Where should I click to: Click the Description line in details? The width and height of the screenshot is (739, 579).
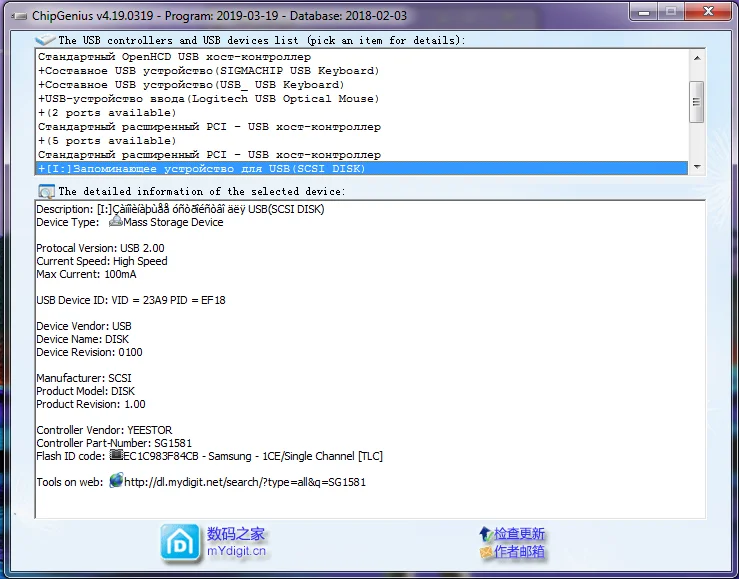[x=181, y=209]
